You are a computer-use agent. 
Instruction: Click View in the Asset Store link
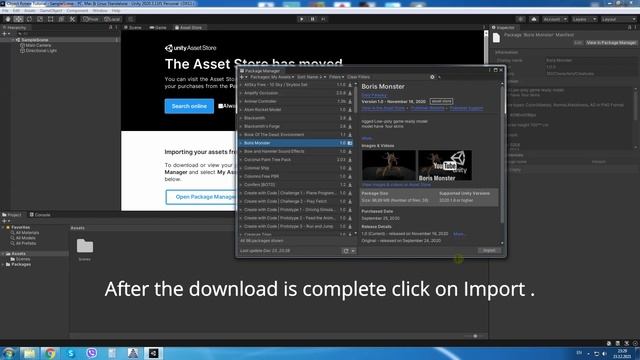pyautogui.click(x=383, y=108)
